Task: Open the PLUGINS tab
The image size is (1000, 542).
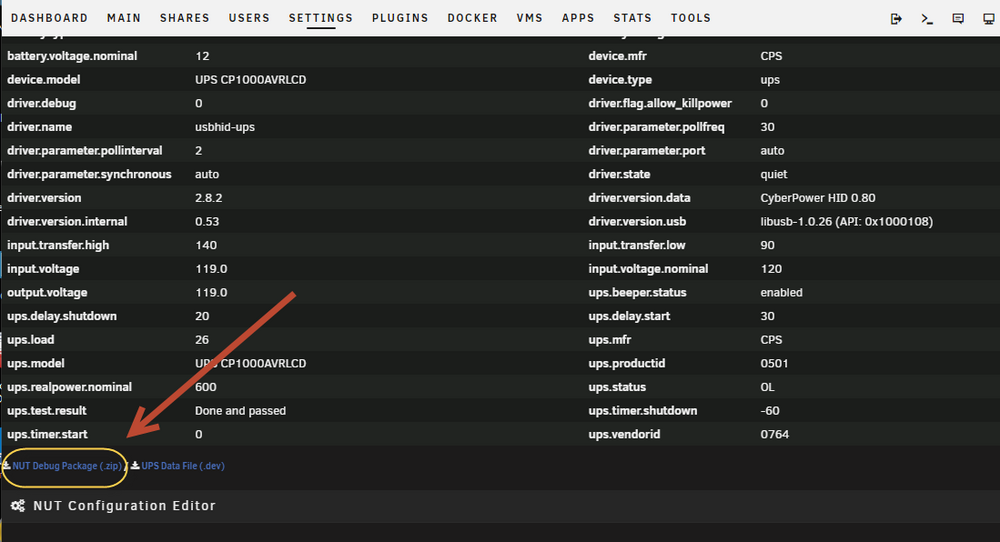Action: [400, 18]
